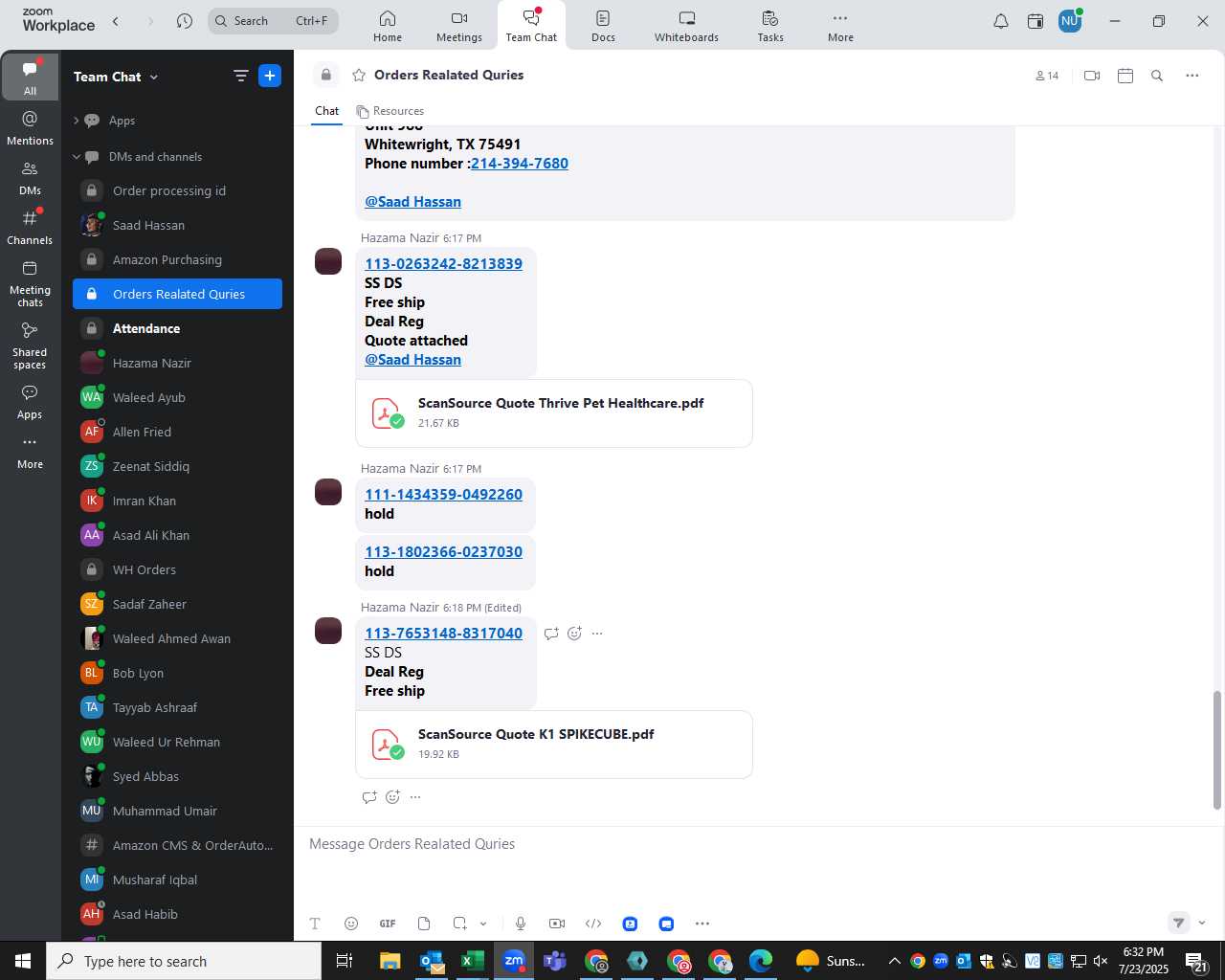Screen dimensions: 1225x980
Task: Open the sidebar More menu
Action: tap(30, 452)
